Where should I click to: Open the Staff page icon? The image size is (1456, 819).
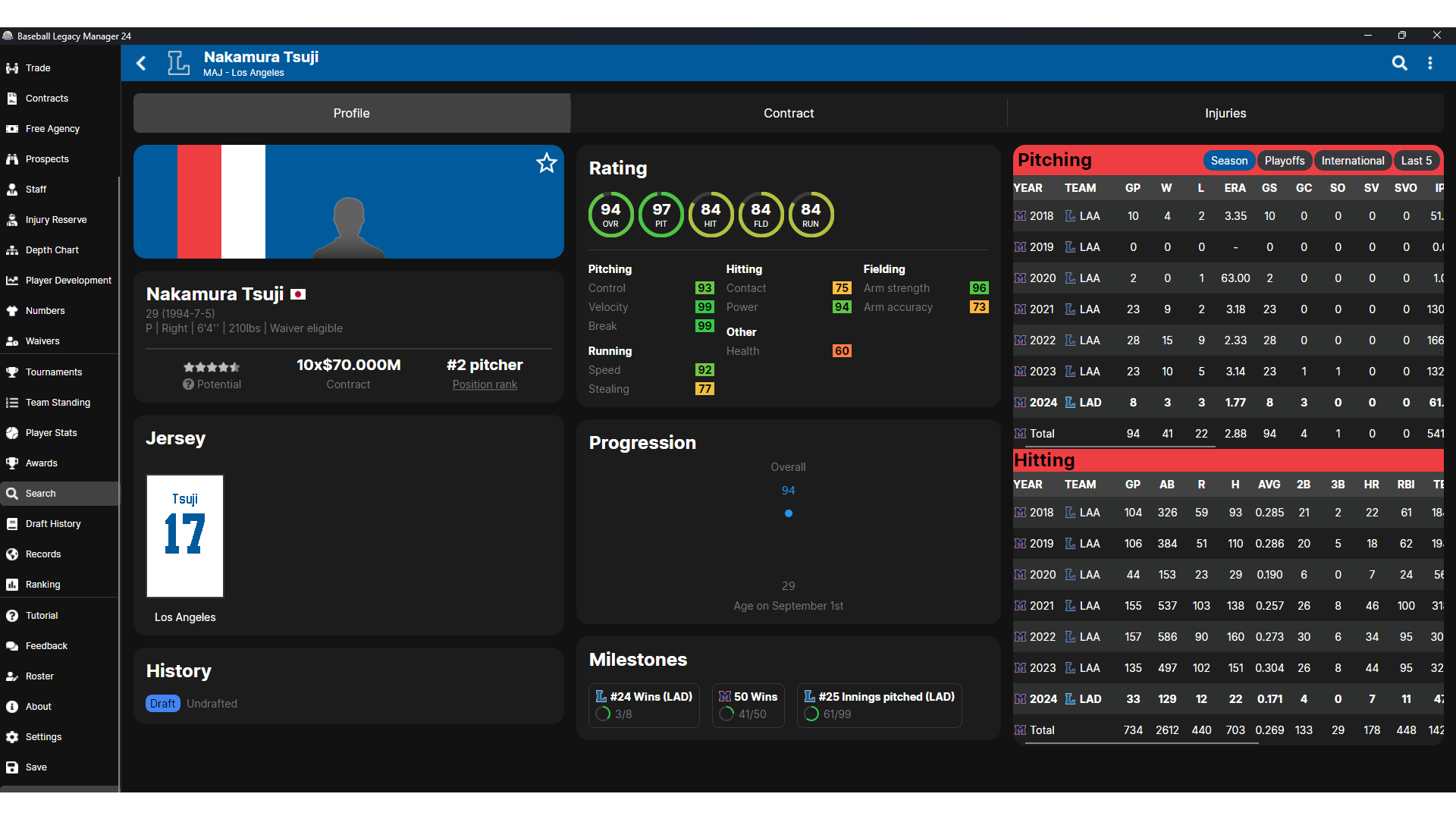click(12, 190)
